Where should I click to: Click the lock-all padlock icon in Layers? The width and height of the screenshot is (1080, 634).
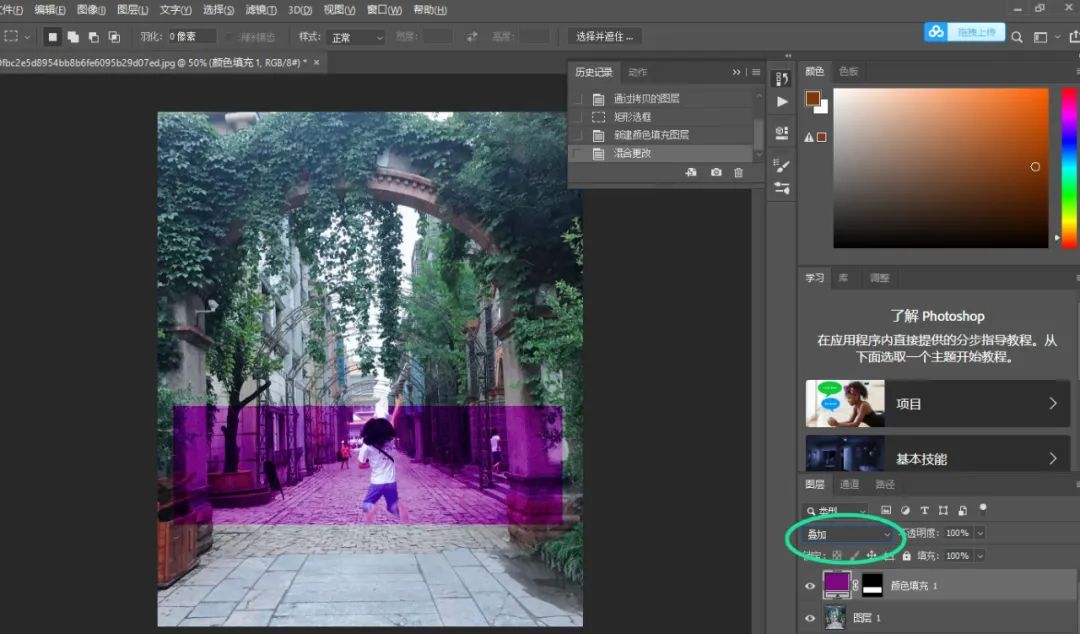click(x=906, y=556)
